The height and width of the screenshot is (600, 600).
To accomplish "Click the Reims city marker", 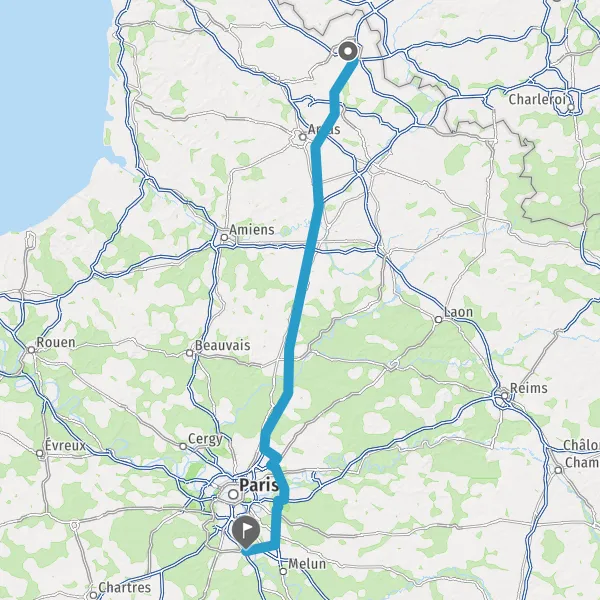I will coord(505,395).
